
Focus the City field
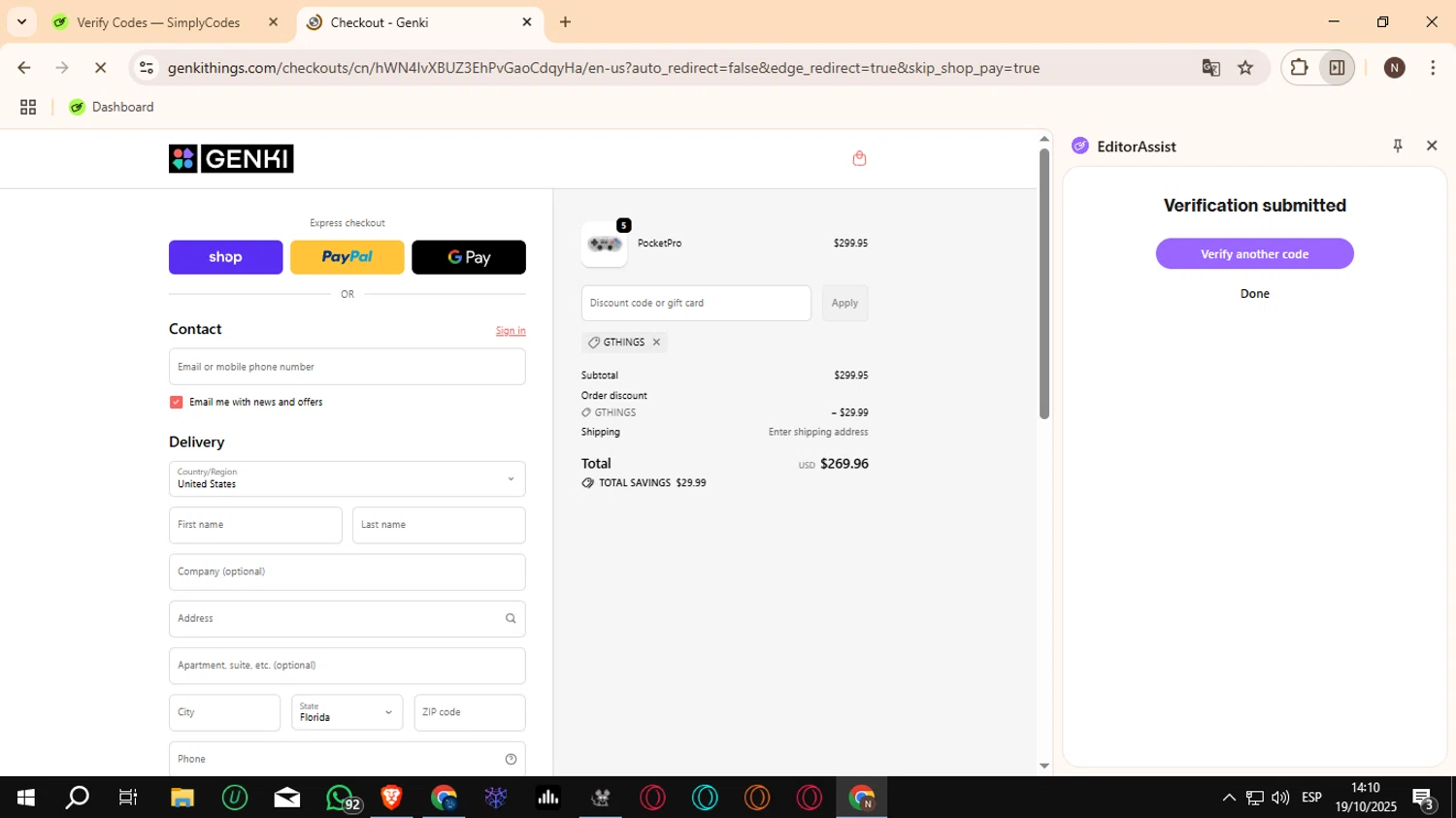[x=224, y=712]
